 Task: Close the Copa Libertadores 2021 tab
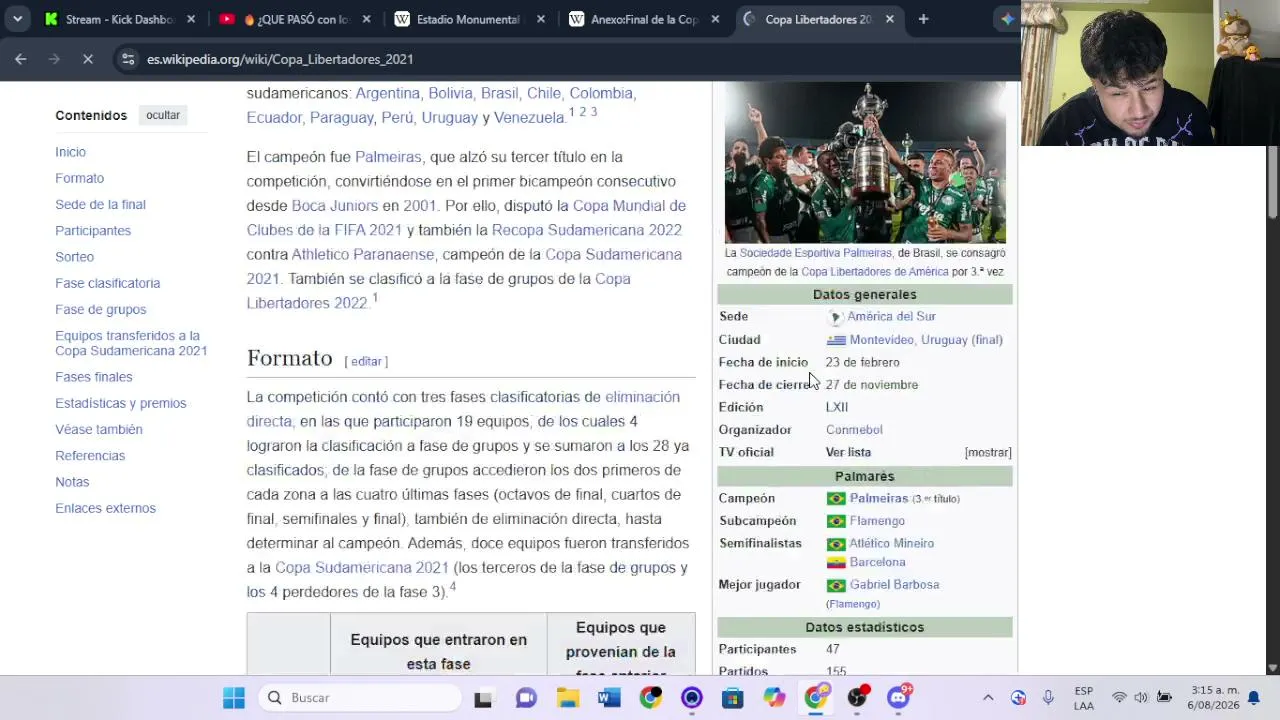click(890, 19)
